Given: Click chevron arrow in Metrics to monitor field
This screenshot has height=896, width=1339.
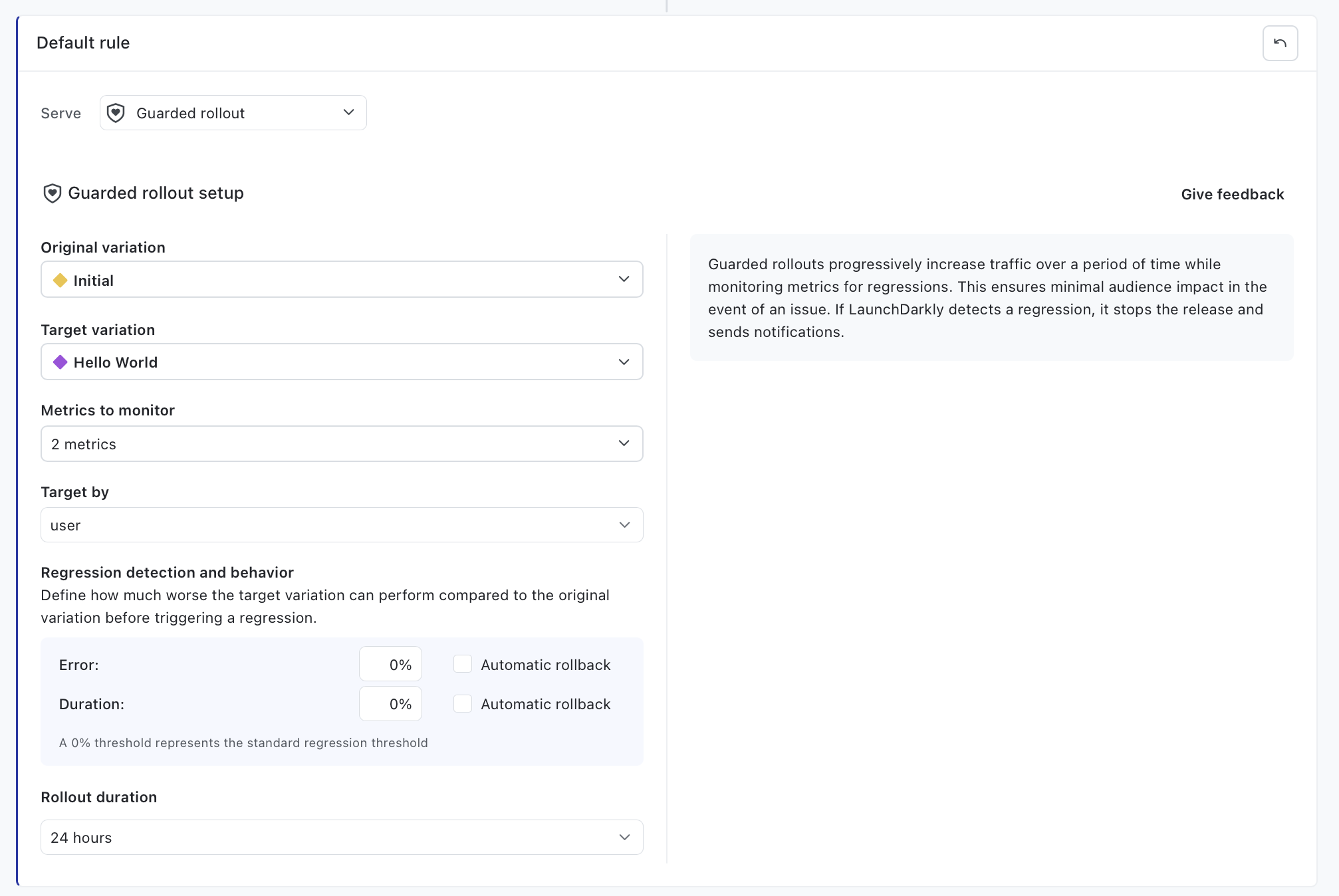Looking at the screenshot, I should (624, 443).
